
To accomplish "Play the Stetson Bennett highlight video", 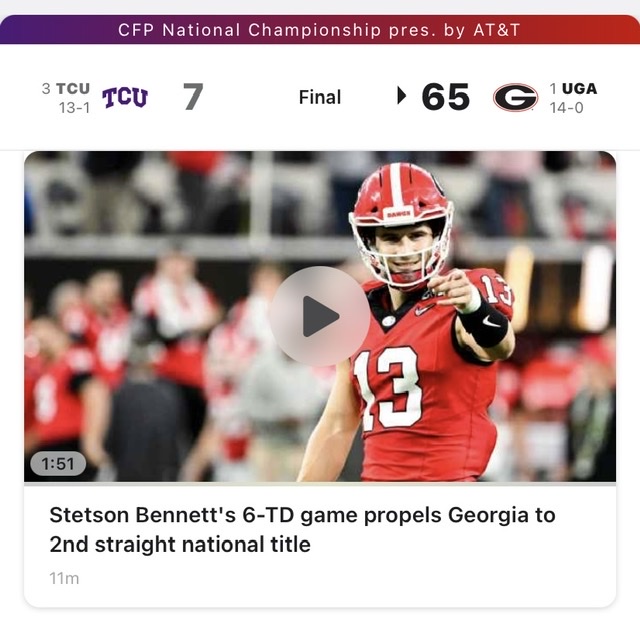I will coord(320,316).
